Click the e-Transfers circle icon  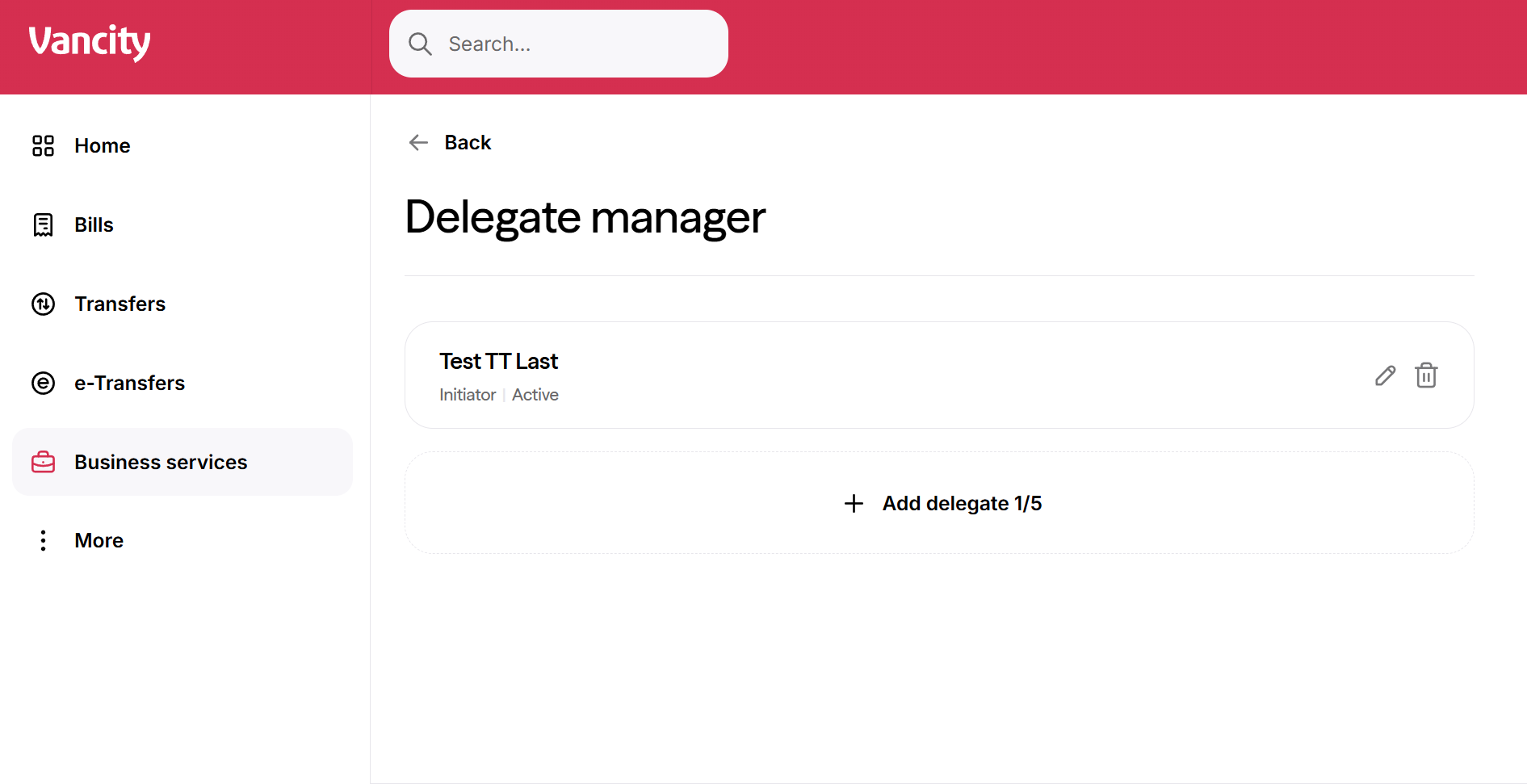(x=43, y=383)
